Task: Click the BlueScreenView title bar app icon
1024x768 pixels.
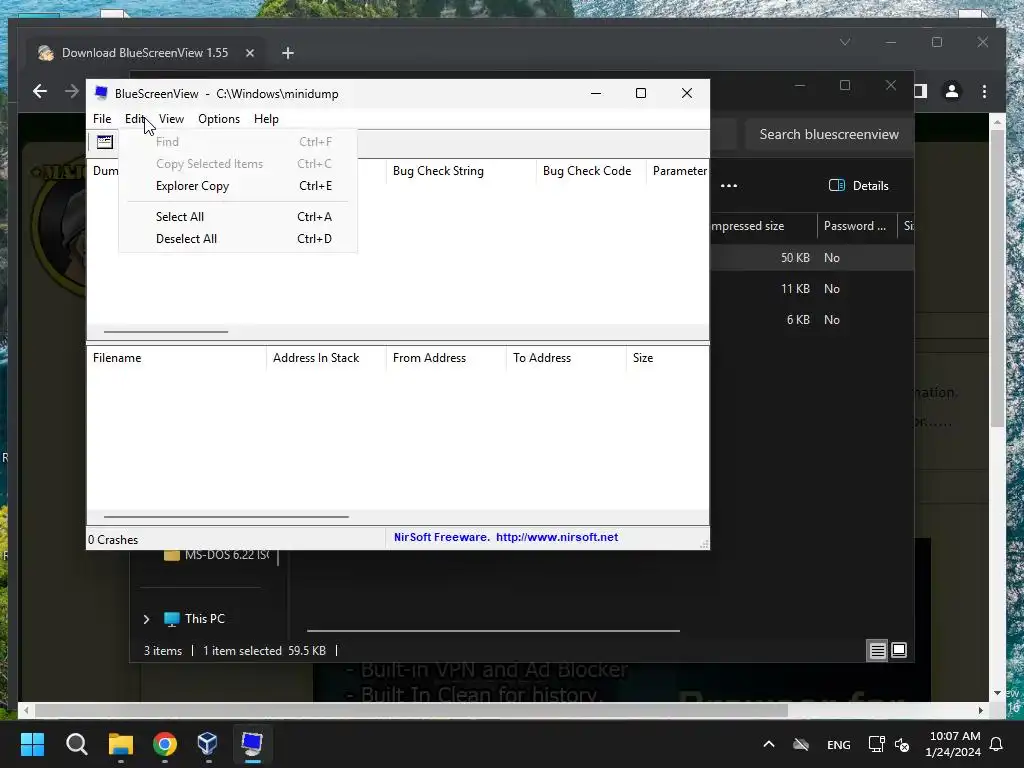Action: pos(101,93)
